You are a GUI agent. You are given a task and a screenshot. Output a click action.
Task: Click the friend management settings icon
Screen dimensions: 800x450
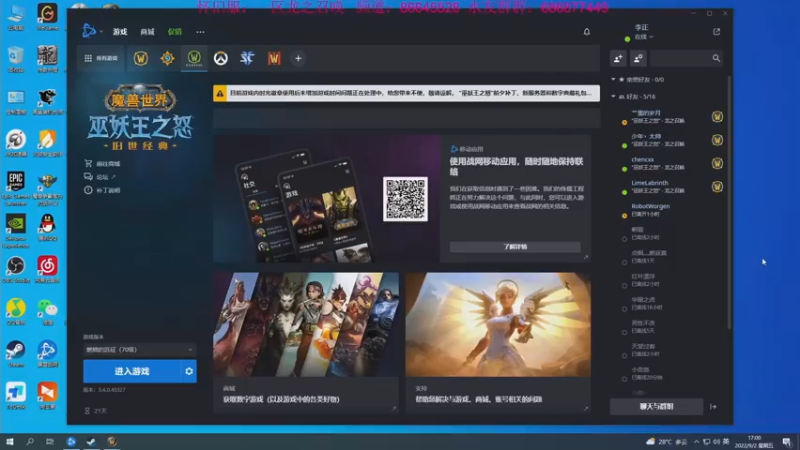(x=638, y=59)
